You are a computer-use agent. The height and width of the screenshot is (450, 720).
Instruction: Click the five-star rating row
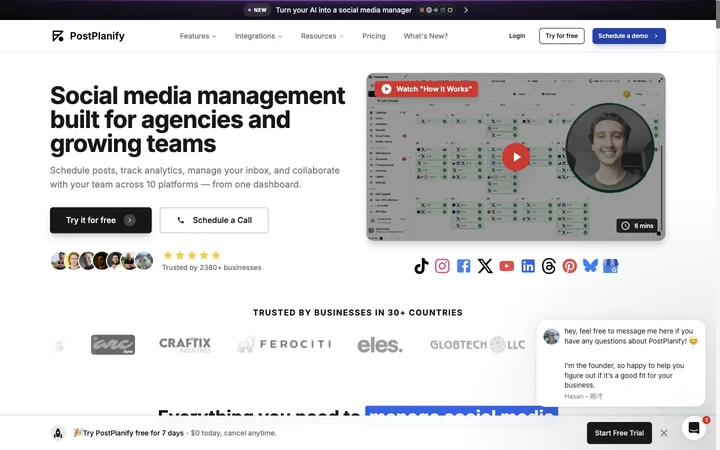pos(192,255)
